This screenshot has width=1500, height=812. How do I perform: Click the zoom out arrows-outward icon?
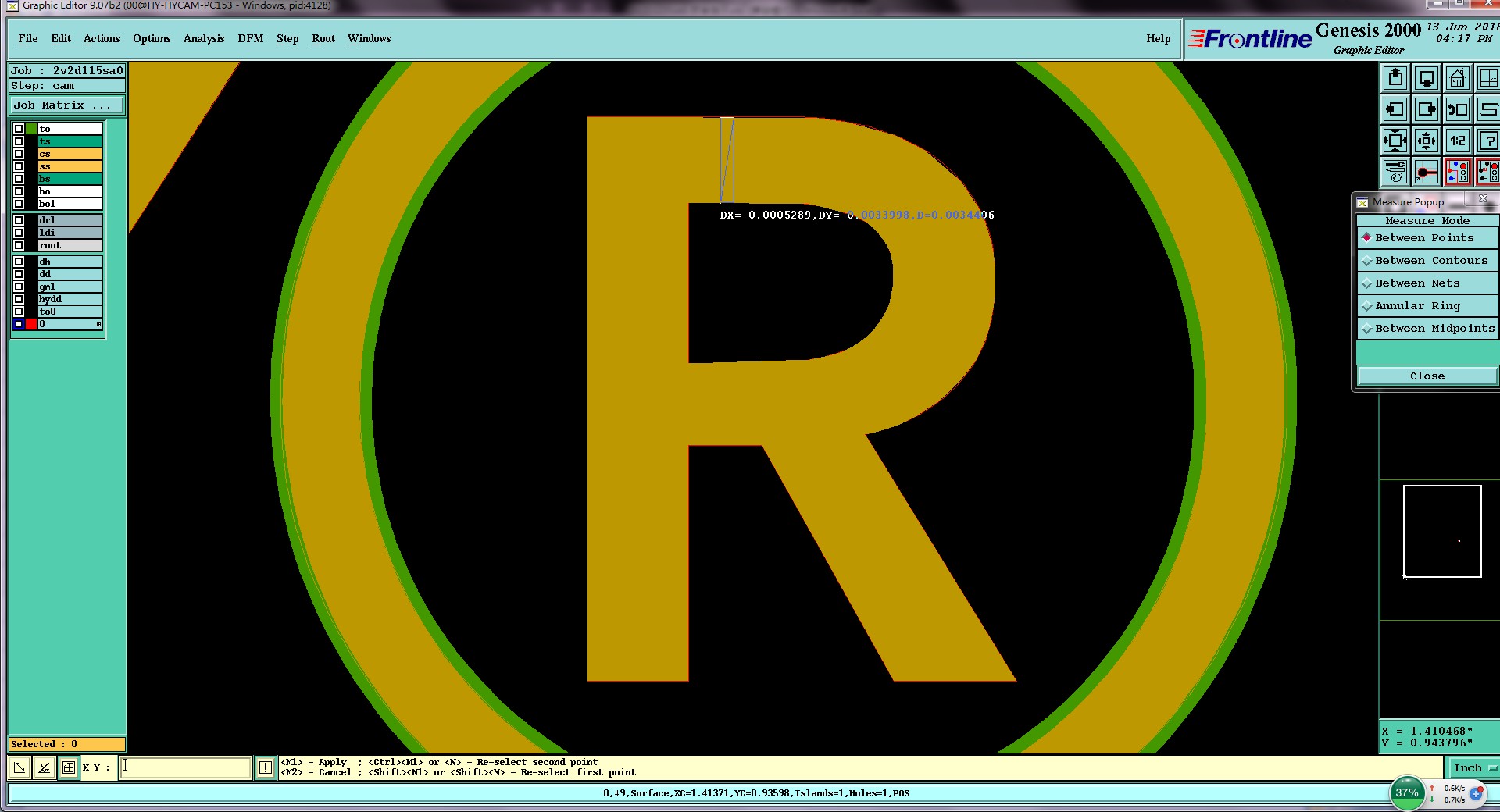1427,141
